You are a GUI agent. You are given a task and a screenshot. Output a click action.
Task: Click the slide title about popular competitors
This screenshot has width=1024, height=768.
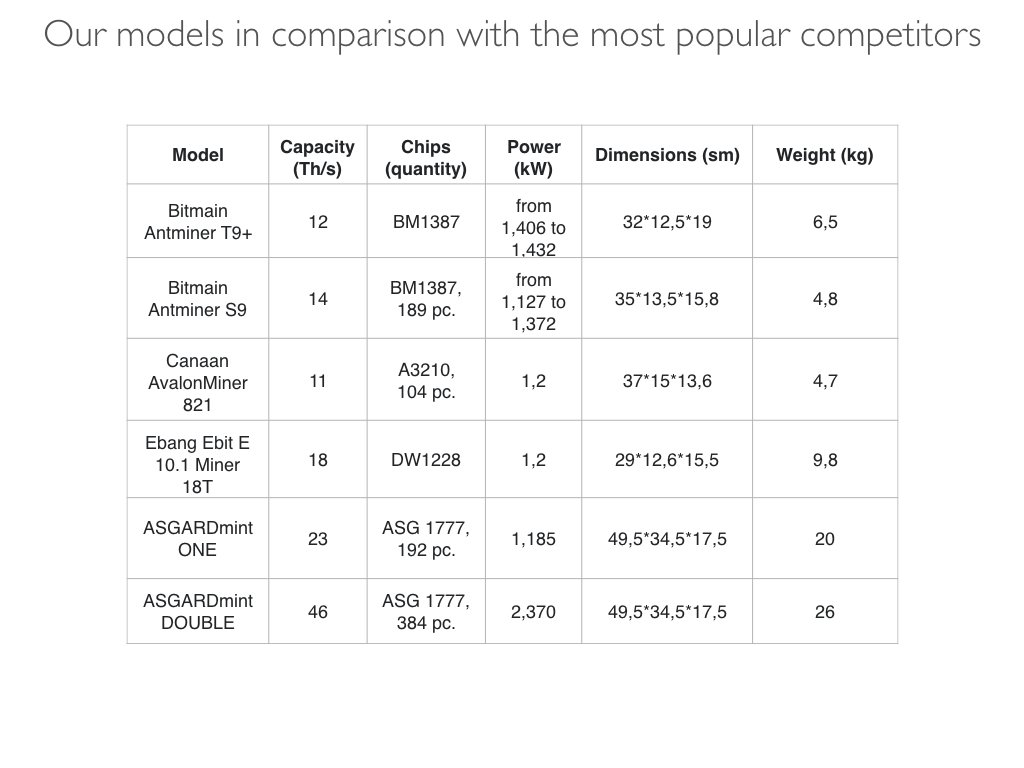(512, 35)
